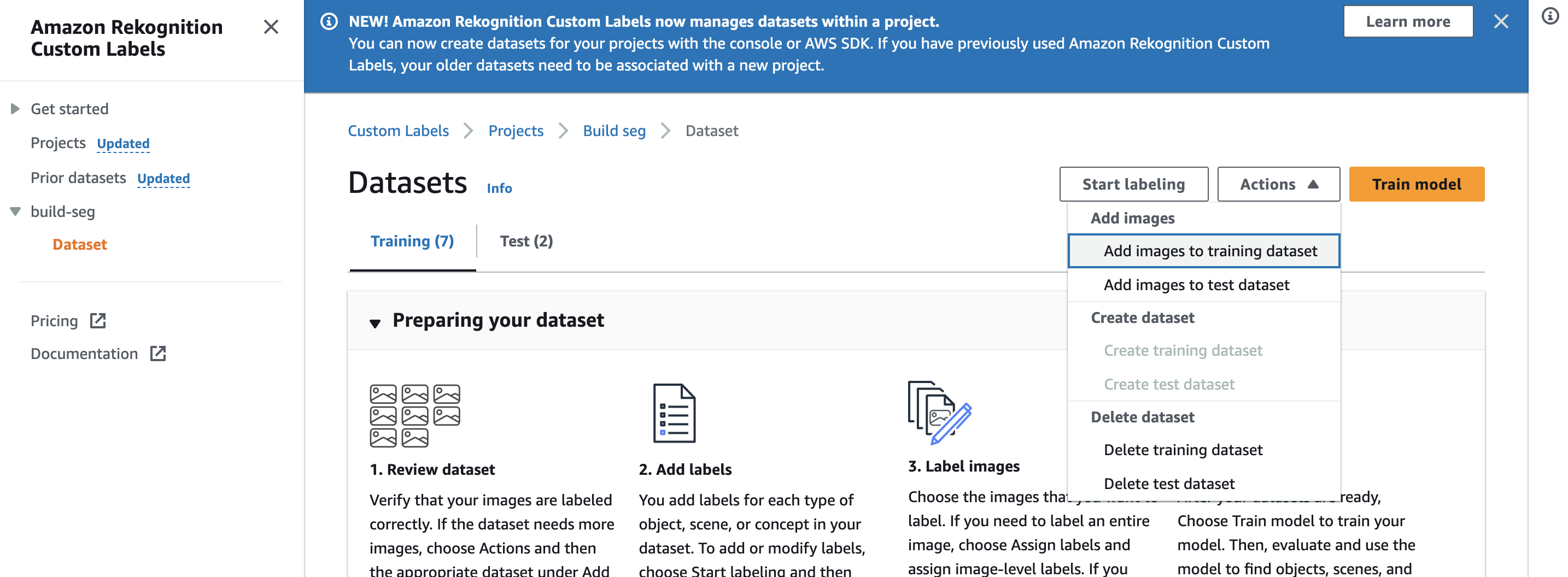
Task: Click the Review dataset images icon
Action: coord(414,416)
